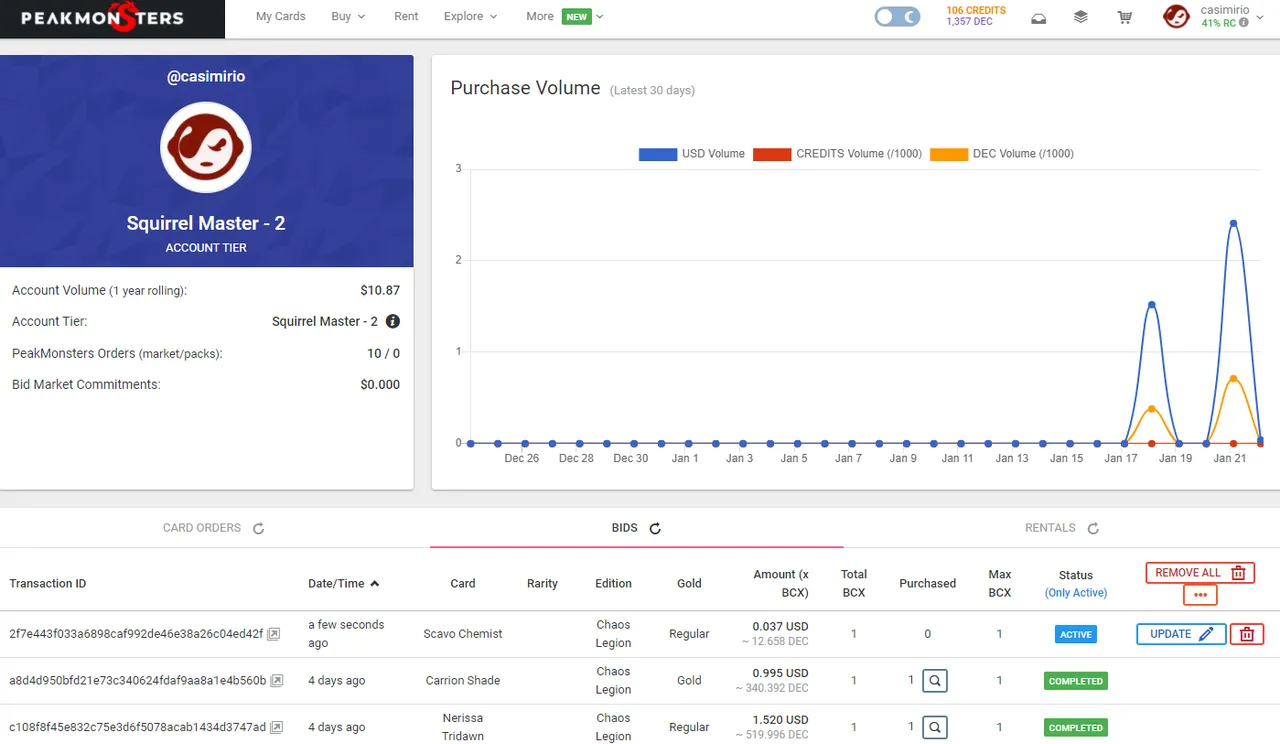Open external link for transaction c108f8f4
This screenshot has width=1280, height=744.
point(276,727)
